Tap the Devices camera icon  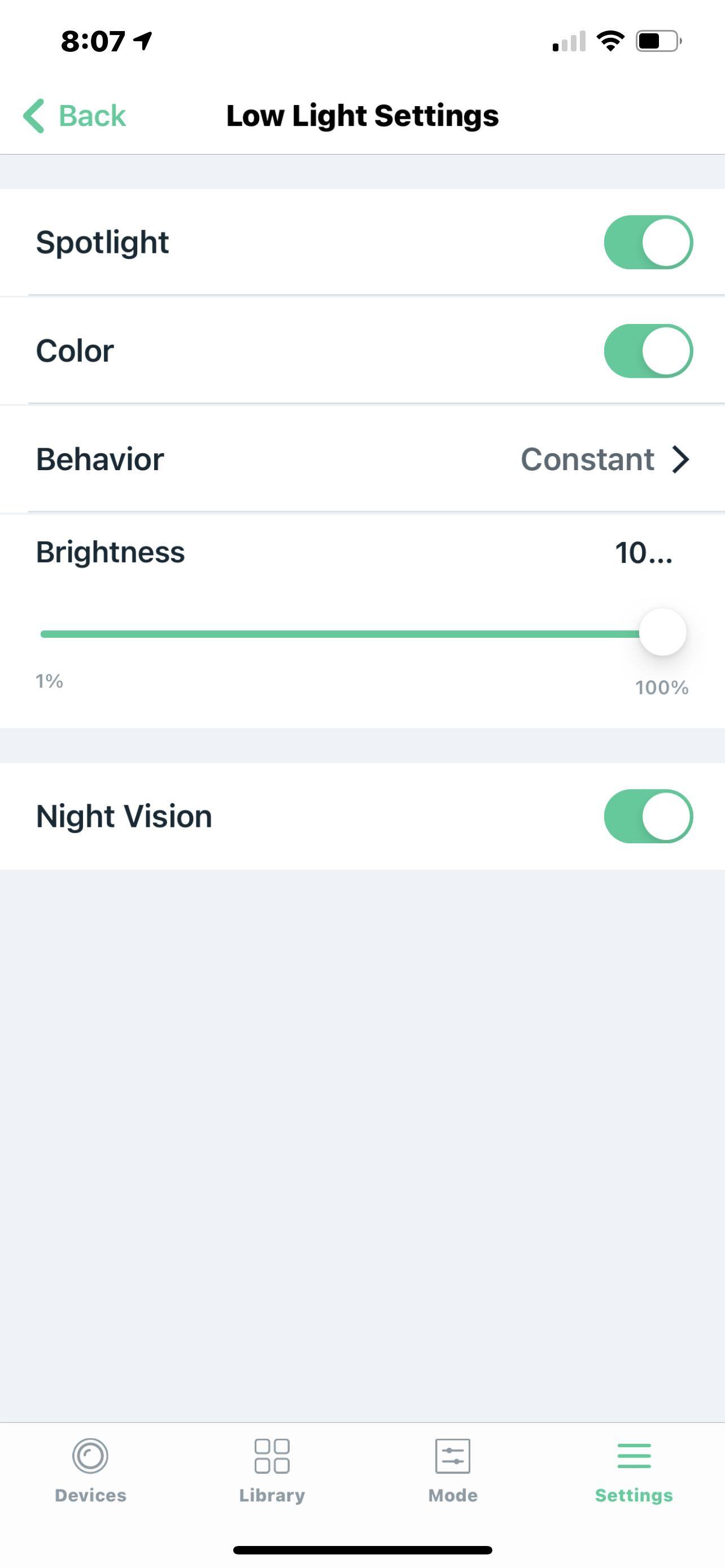pos(90,1455)
